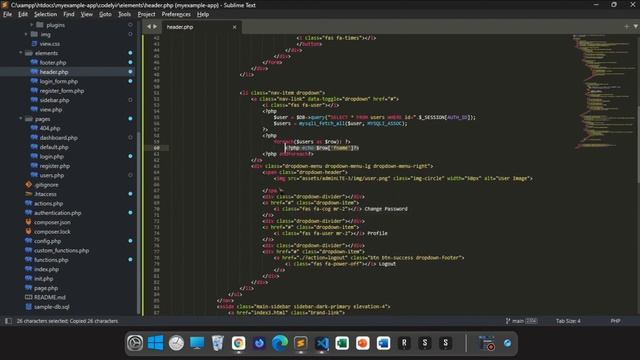Click the main git branch indicator
The width and height of the screenshot is (640, 360).
click(x=521, y=321)
